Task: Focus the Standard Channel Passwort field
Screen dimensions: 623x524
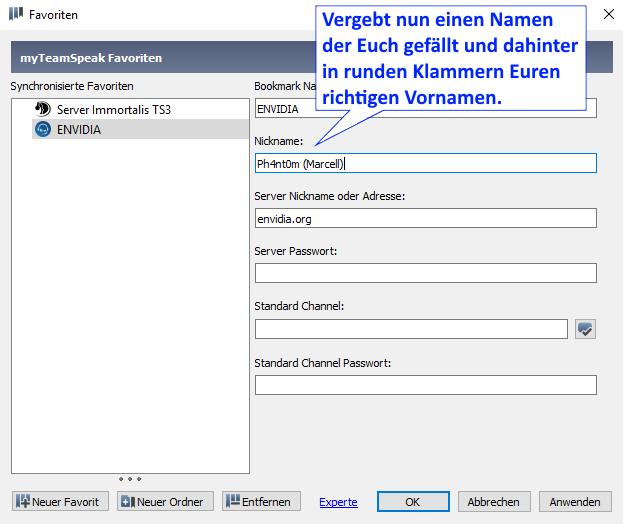Action: [x=425, y=385]
